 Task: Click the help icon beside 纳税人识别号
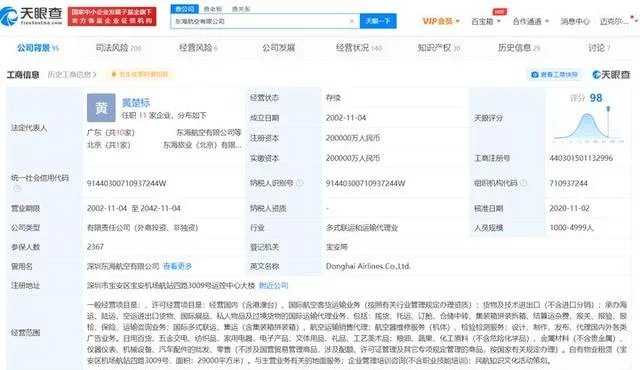click(300, 183)
